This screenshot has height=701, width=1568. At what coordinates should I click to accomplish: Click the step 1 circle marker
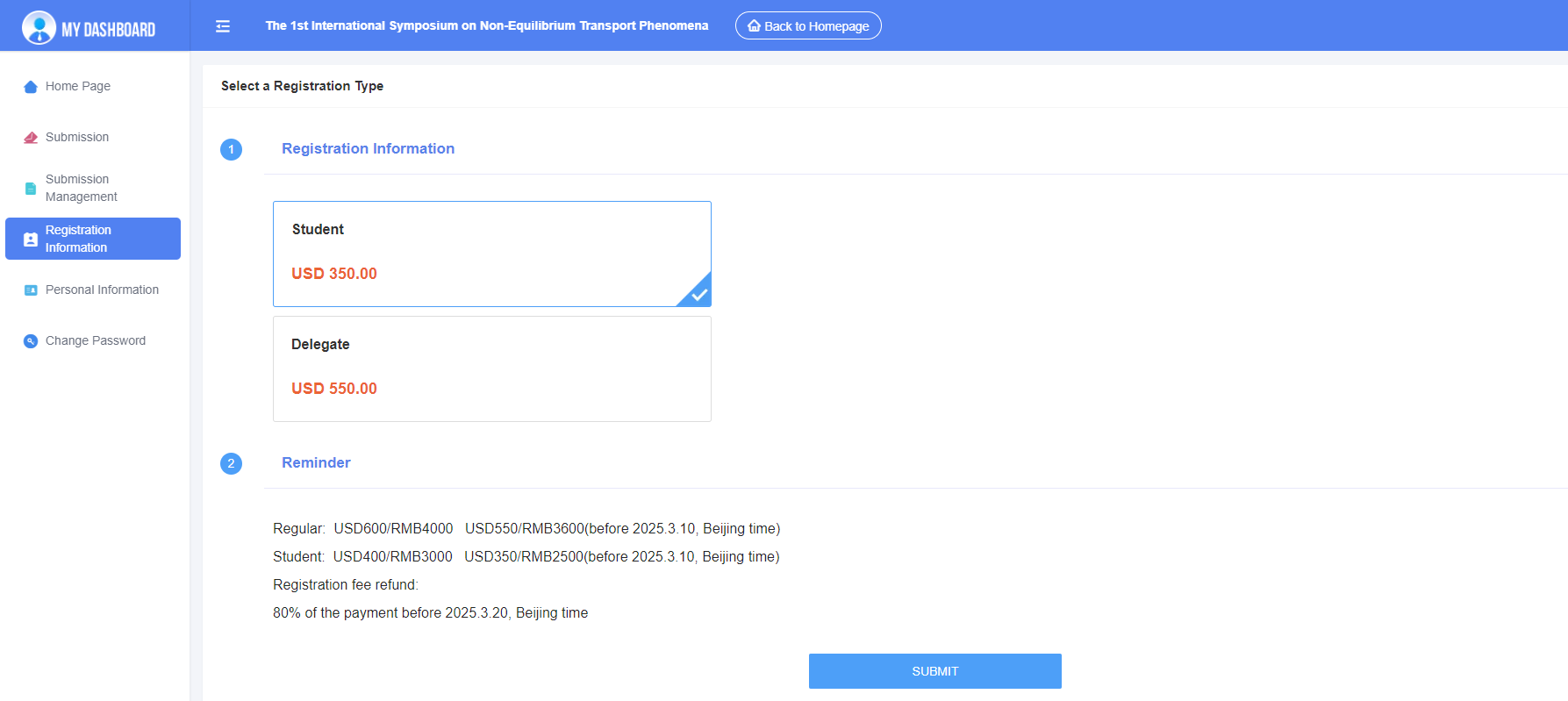pyautogui.click(x=231, y=149)
